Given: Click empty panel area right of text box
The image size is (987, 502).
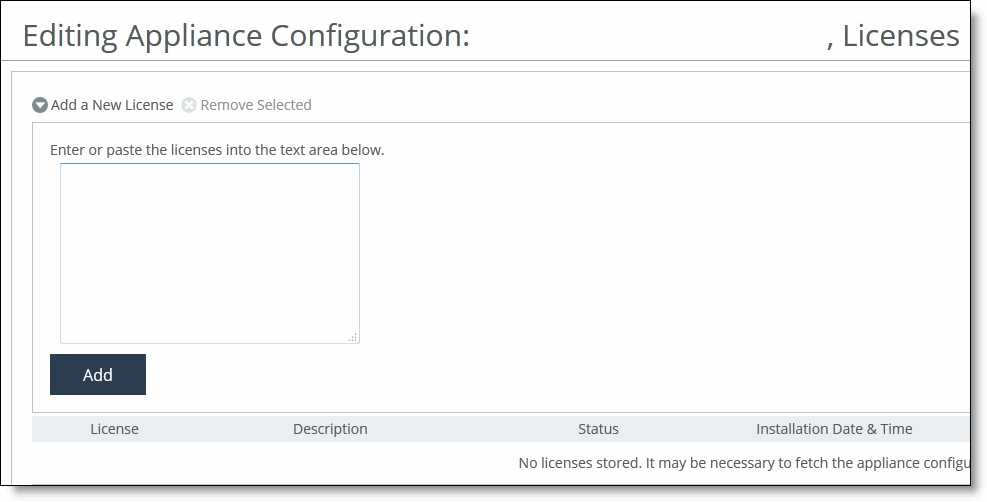Looking at the screenshot, I should tap(661, 254).
